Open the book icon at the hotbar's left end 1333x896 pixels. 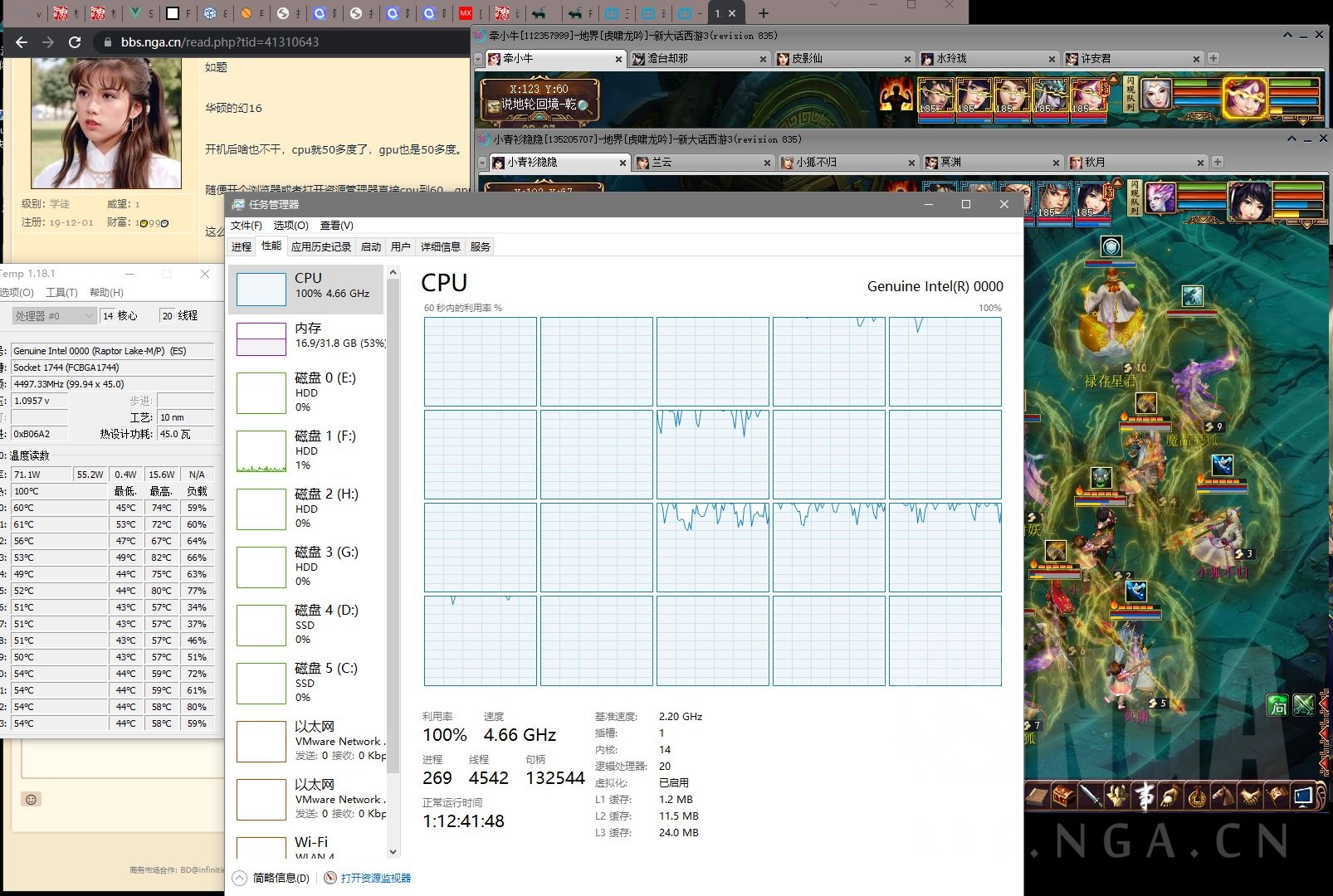click(x=1036, y=796)
